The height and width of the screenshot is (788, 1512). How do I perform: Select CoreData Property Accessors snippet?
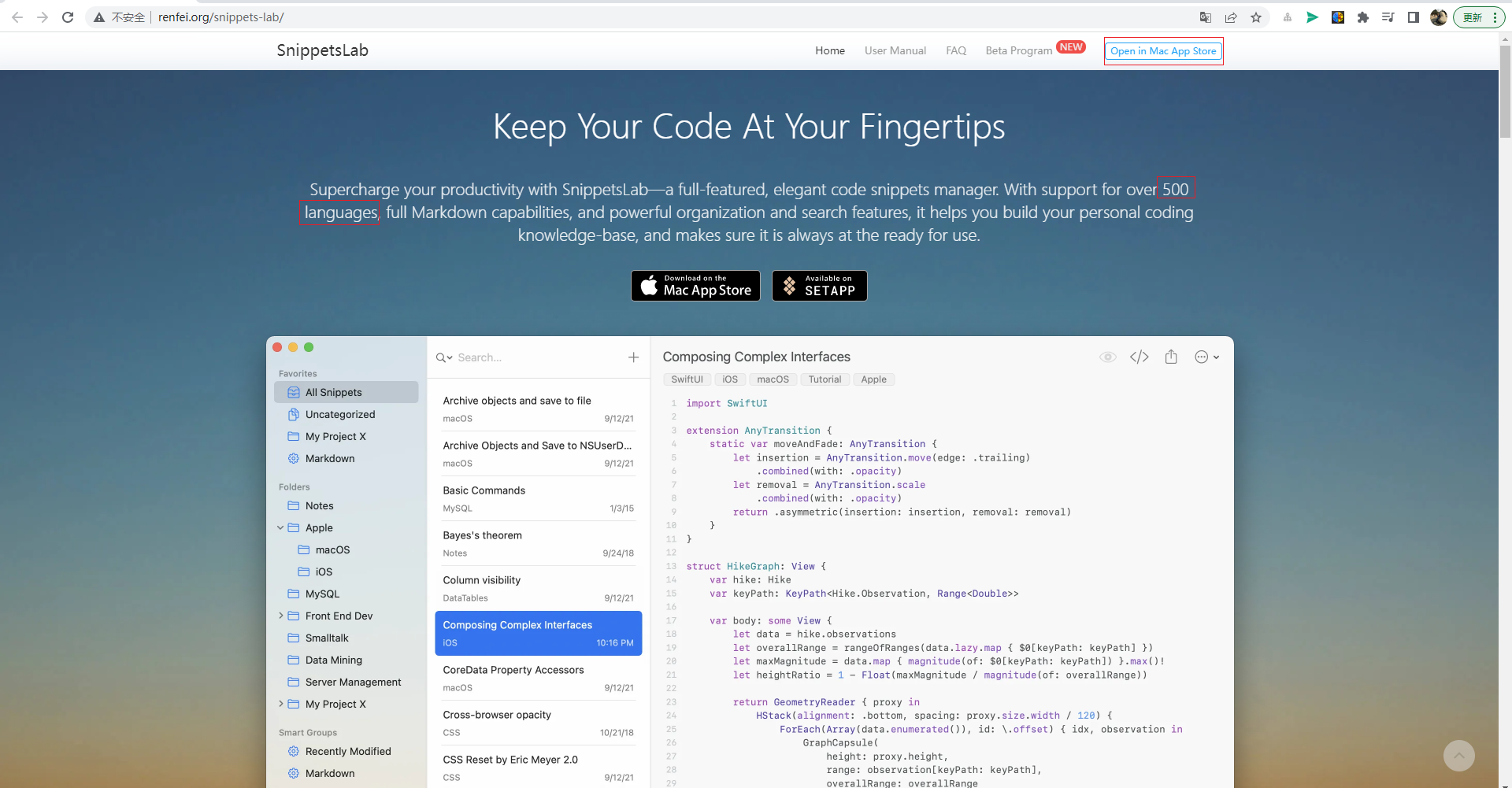click(538, 678)
